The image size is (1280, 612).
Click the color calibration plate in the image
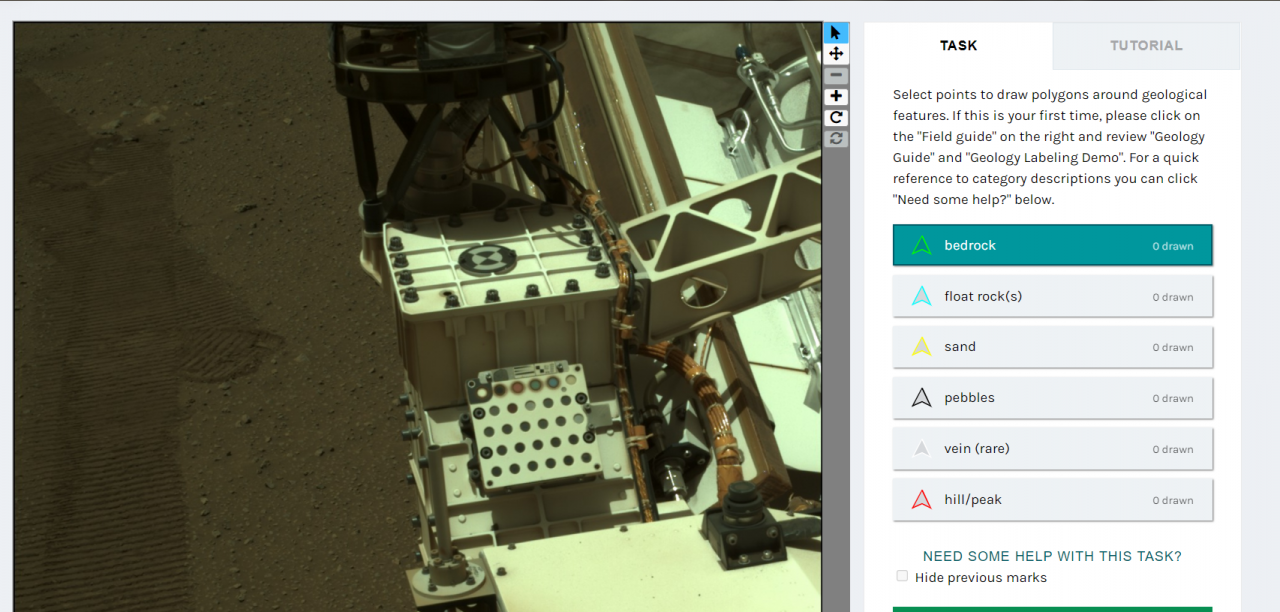pyautogui.click(x=537, y=426)
